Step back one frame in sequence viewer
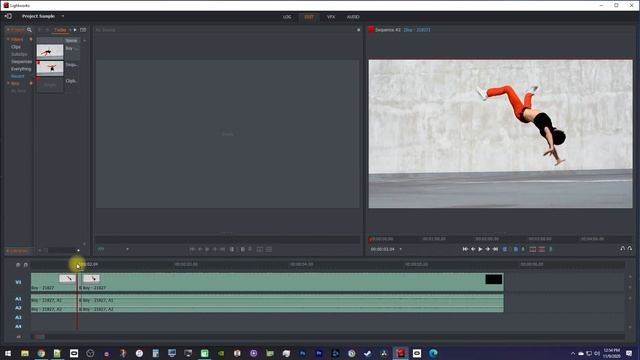 point(473,249)
